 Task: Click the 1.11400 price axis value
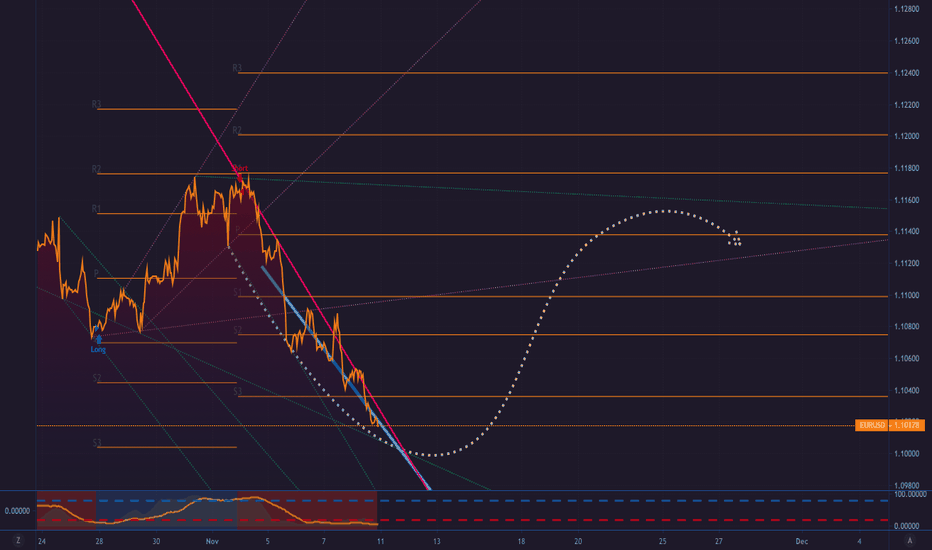click(906, 231)
